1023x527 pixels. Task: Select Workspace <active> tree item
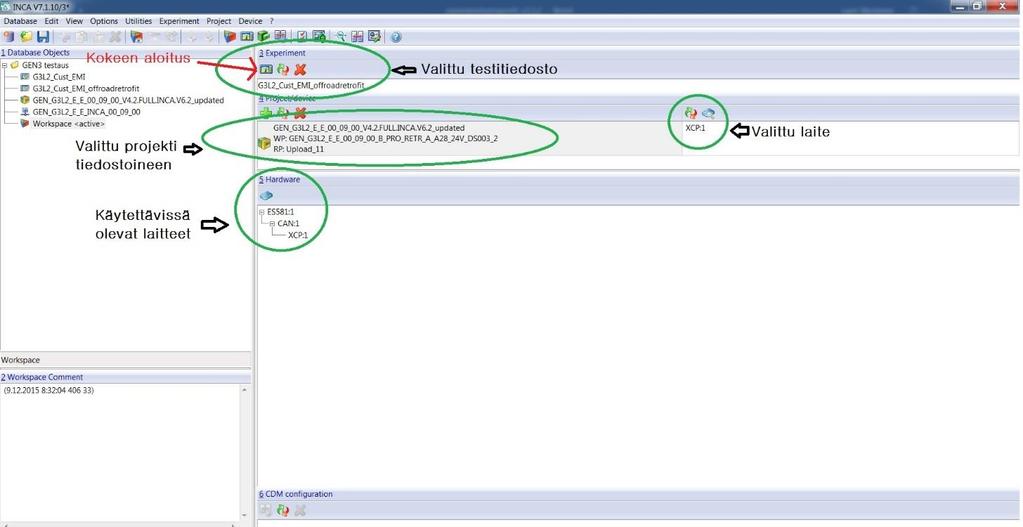69,124
